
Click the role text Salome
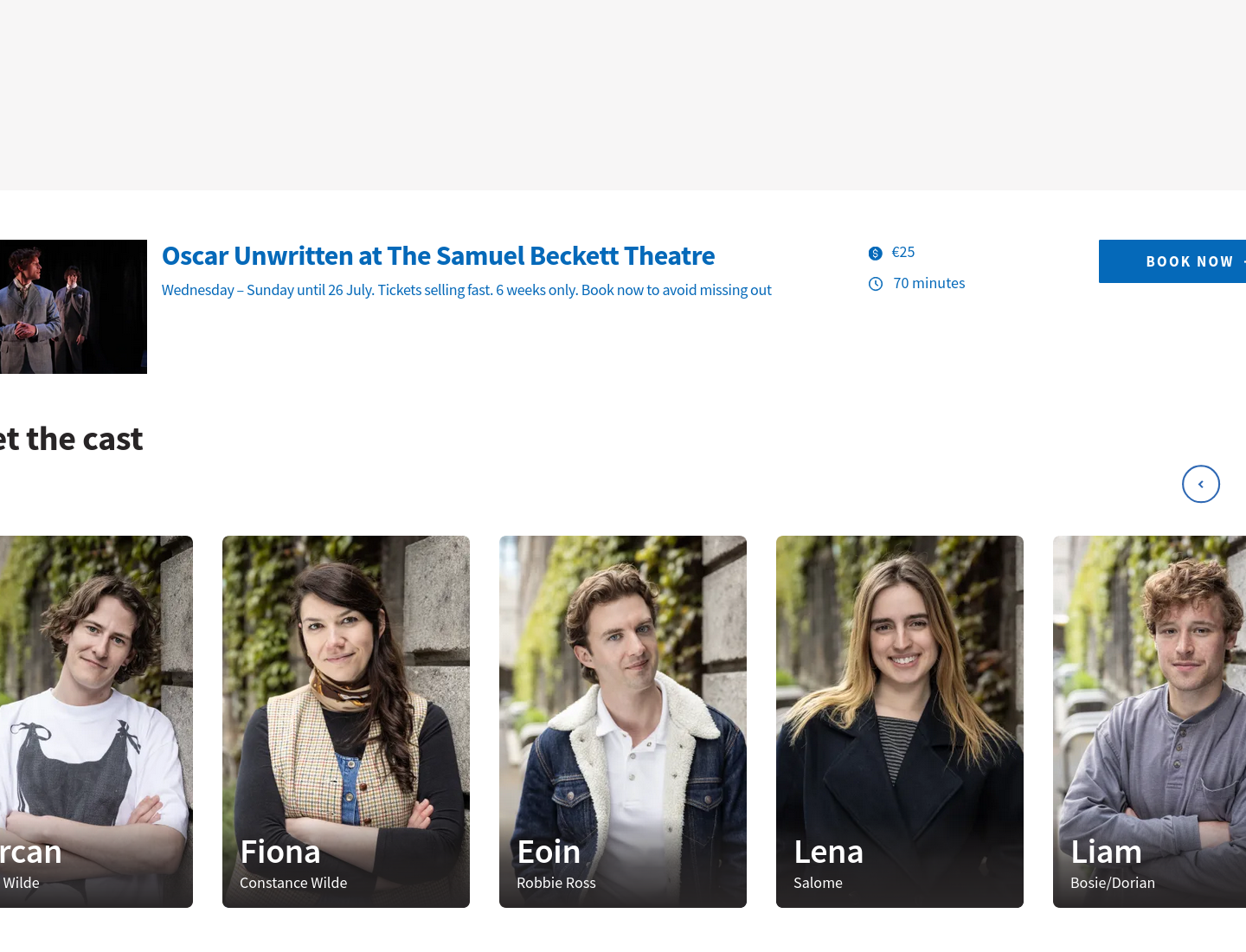tap(818, 883)
